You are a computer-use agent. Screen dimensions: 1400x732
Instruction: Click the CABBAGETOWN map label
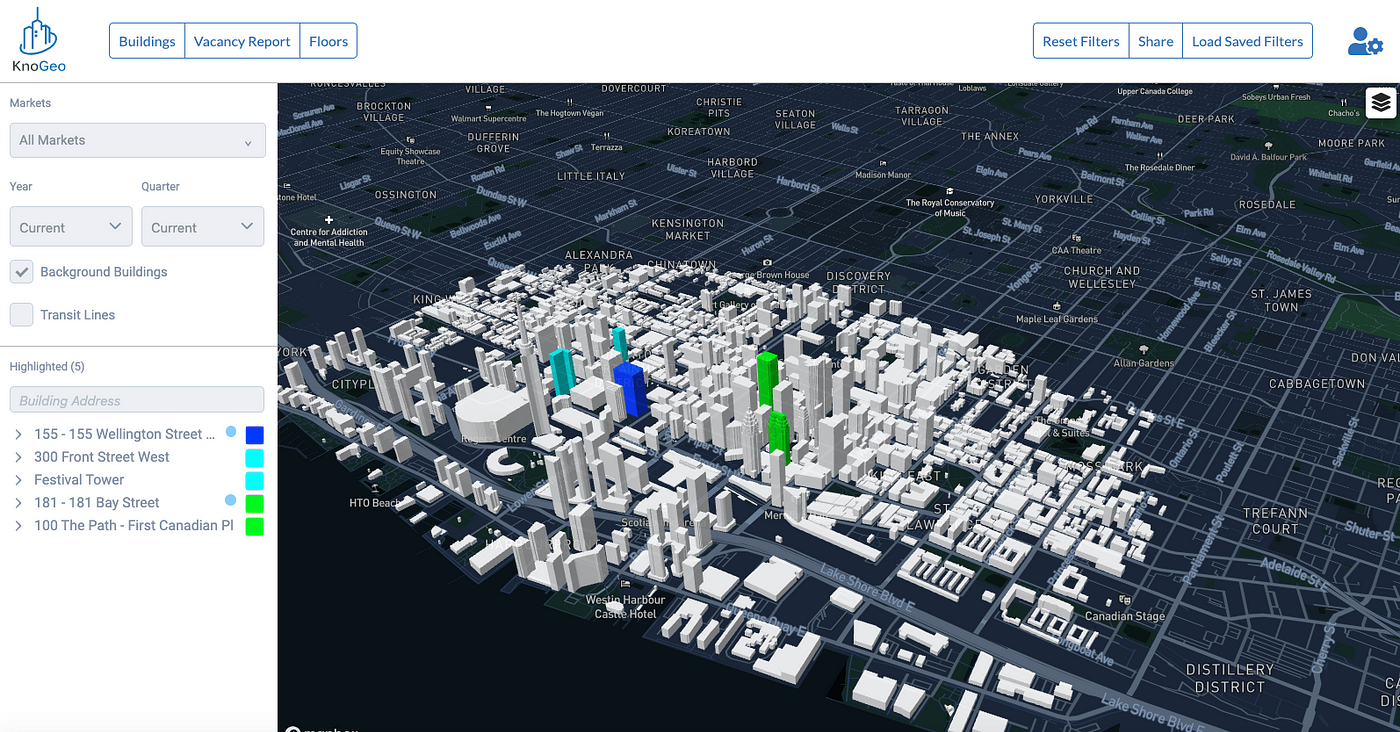(1317, 384)
